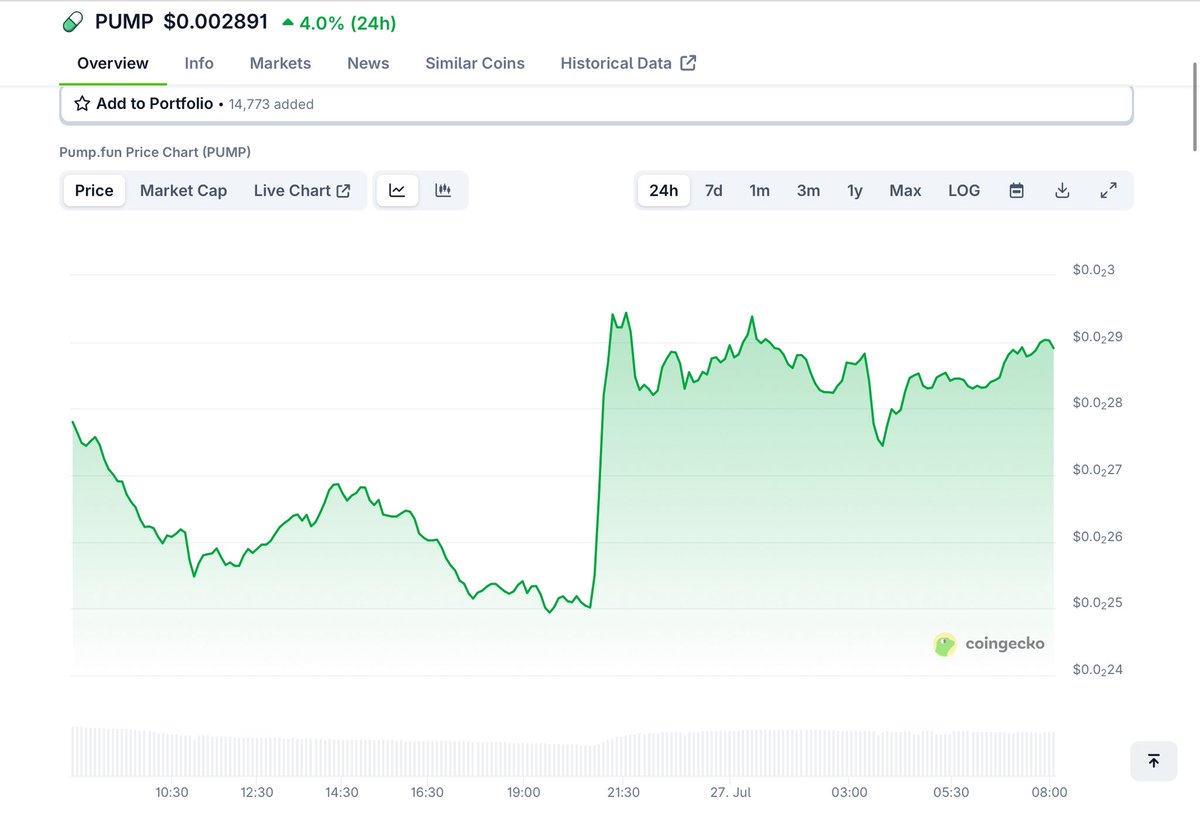Expand chart to fullscreen
The image size is (1200, 817).
(1108, 190)
